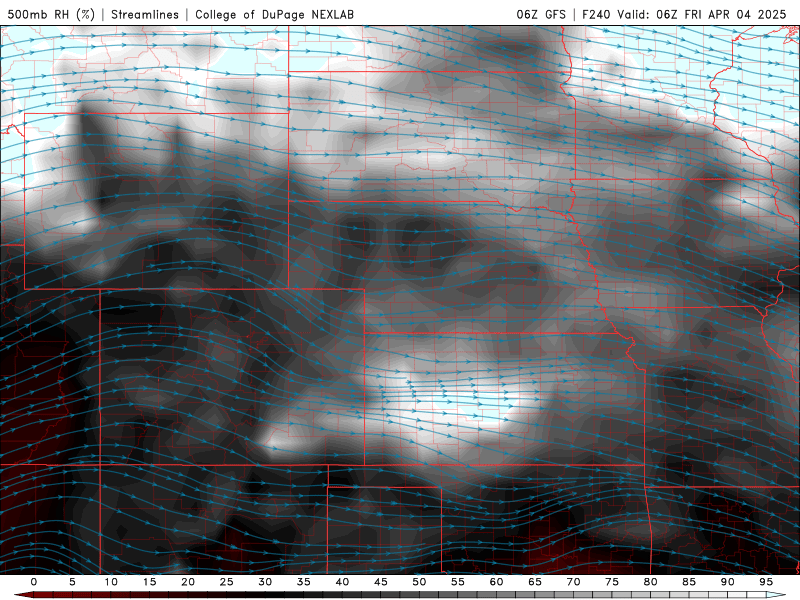
Task: Click the color bar label '70'
Action: coord(573,582)
